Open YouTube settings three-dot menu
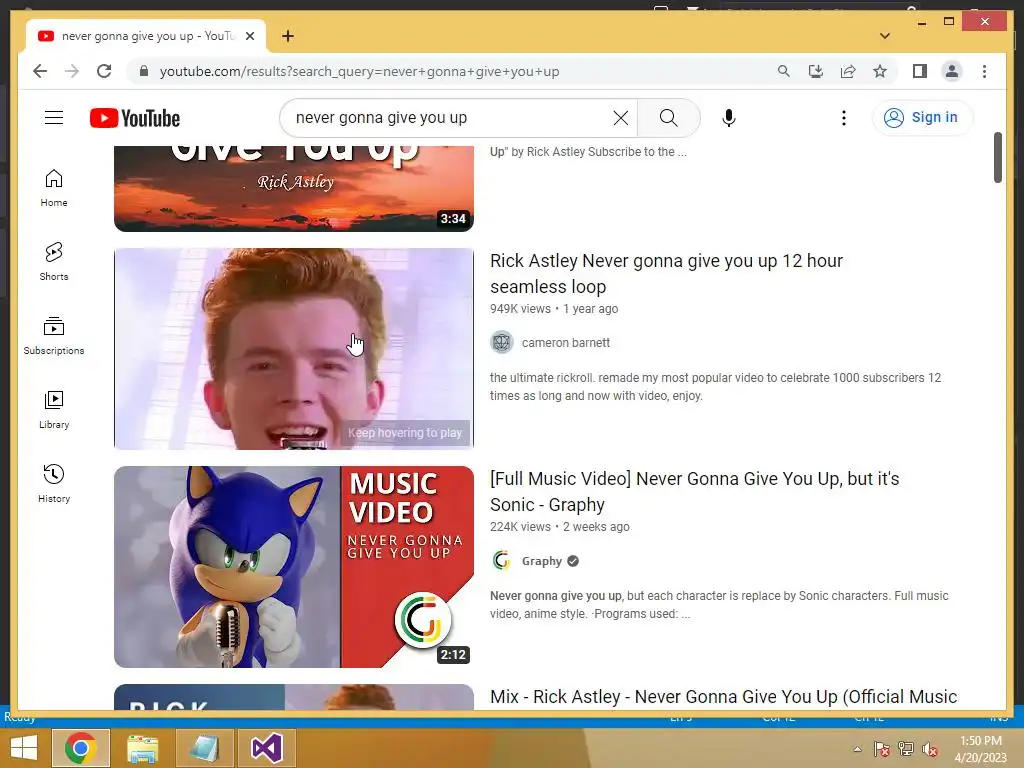Viewport: 1024px width, 768px height. [844, 118]
